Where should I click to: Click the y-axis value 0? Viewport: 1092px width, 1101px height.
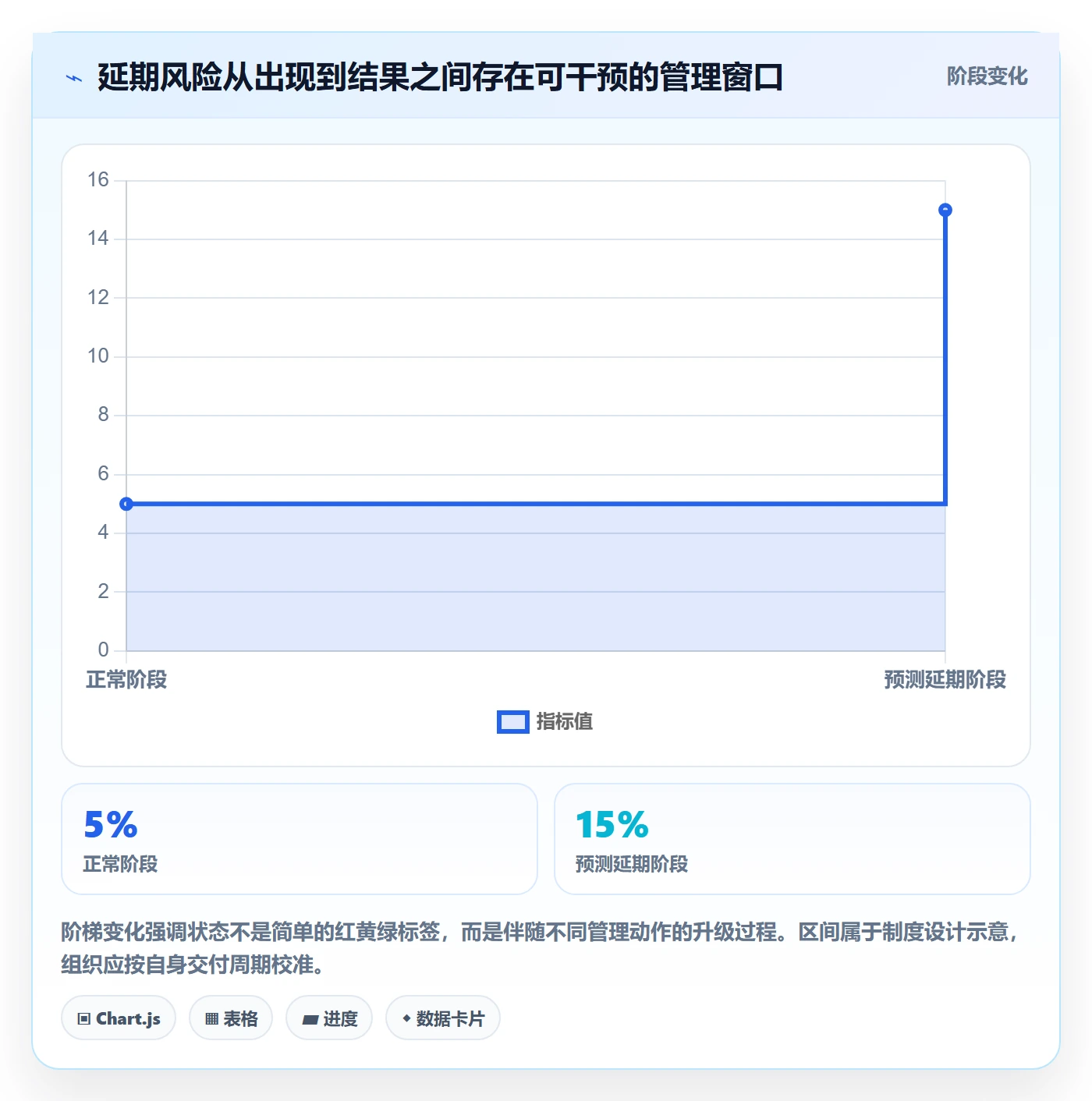coord(104,650)
